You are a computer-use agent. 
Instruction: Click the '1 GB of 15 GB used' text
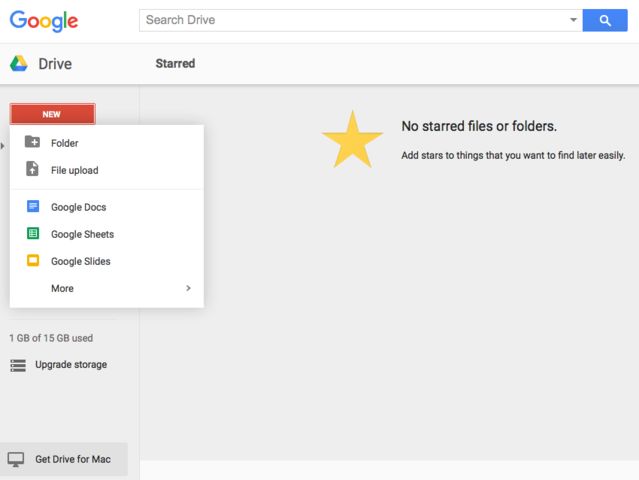click(x=51, y=338)
